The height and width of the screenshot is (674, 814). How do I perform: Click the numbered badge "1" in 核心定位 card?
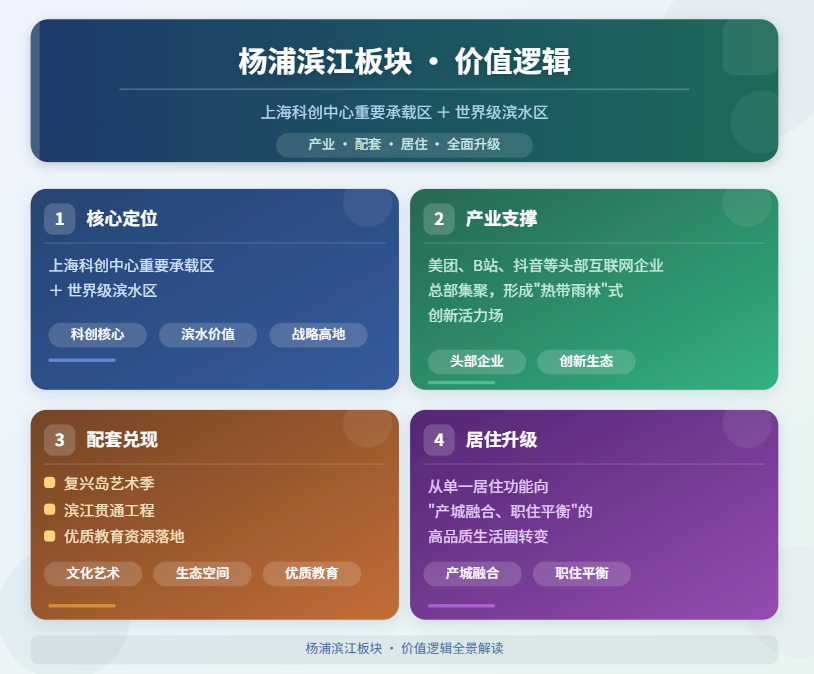[x=61, y=218]
